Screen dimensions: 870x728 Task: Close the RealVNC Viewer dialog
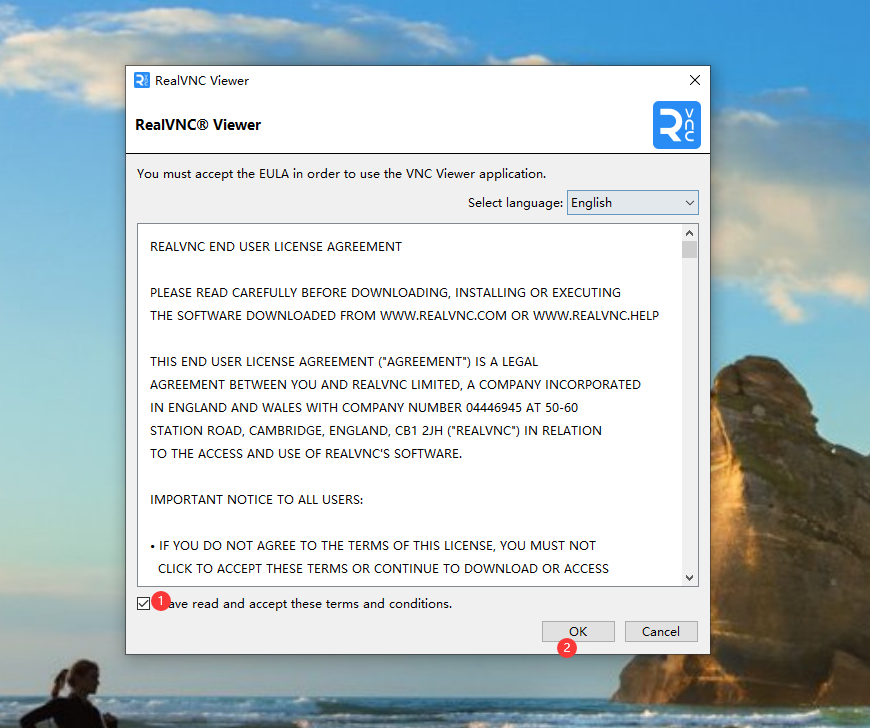[x=695, y=80]
